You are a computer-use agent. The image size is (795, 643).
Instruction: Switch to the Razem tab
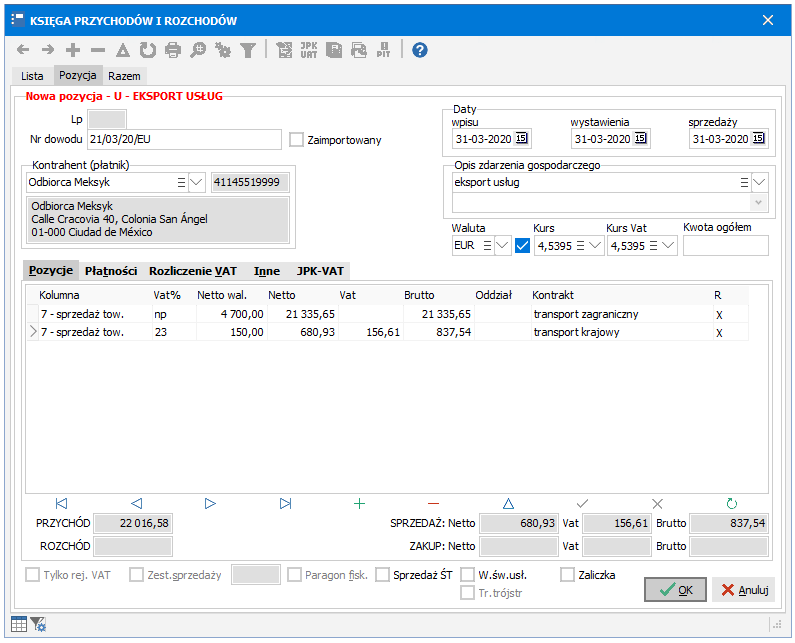tap(124, 76)
